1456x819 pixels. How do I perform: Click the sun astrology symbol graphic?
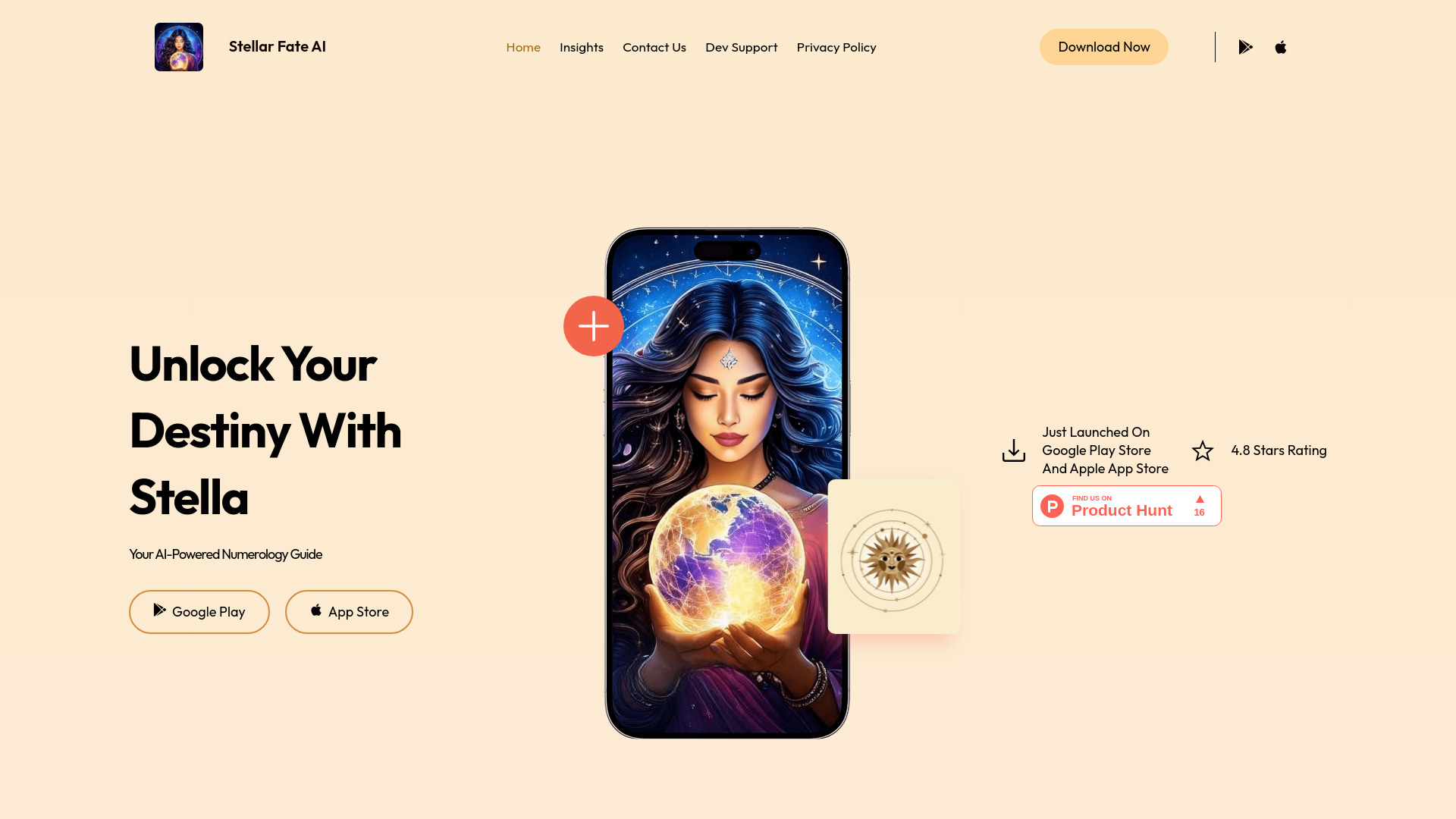[x=893, y=558]
